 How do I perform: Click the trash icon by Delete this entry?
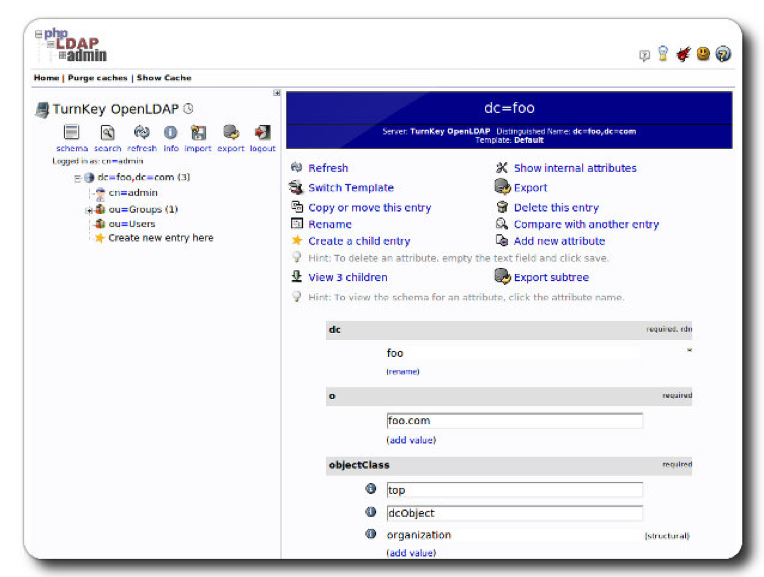pyautogui.click(x=502, y=207)
